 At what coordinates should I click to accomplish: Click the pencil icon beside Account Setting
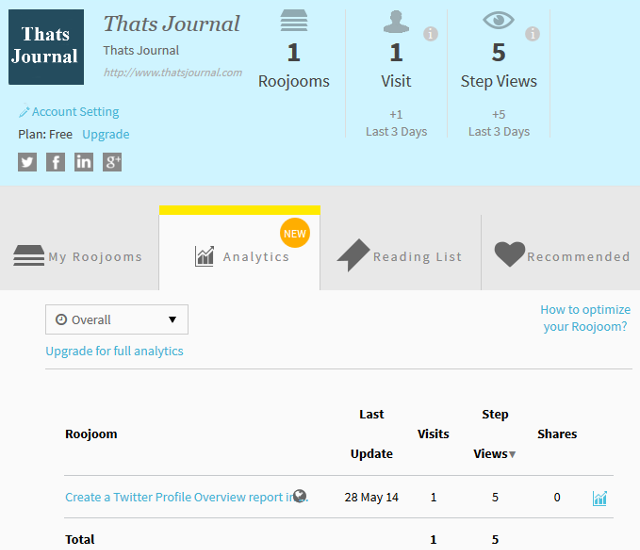click(24, 111)
